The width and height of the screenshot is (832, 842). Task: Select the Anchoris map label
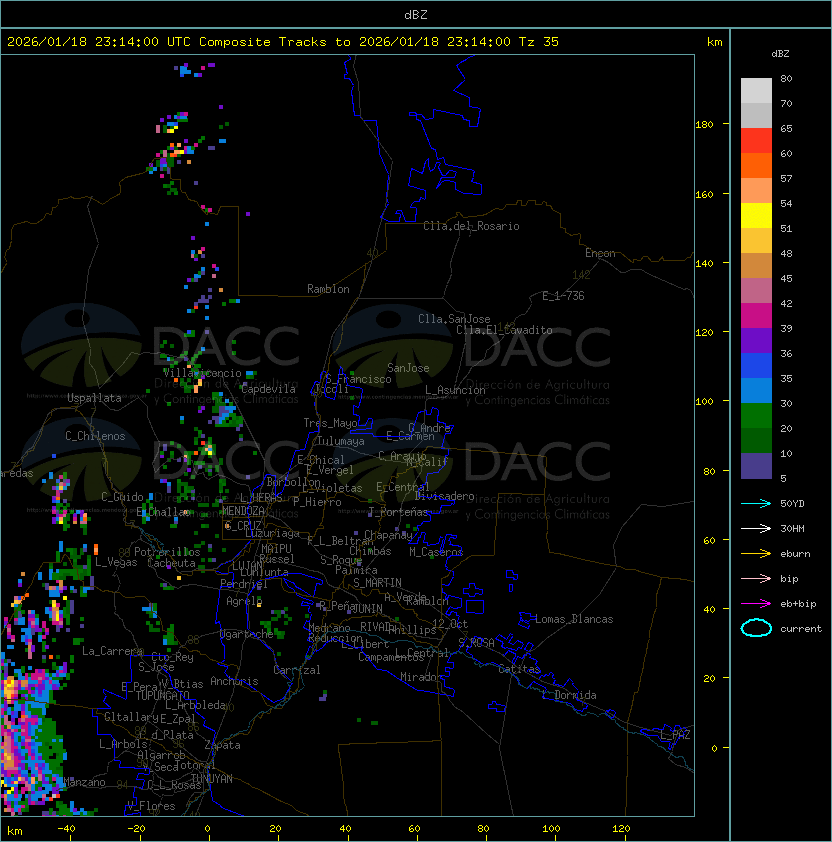pos(234,681)
